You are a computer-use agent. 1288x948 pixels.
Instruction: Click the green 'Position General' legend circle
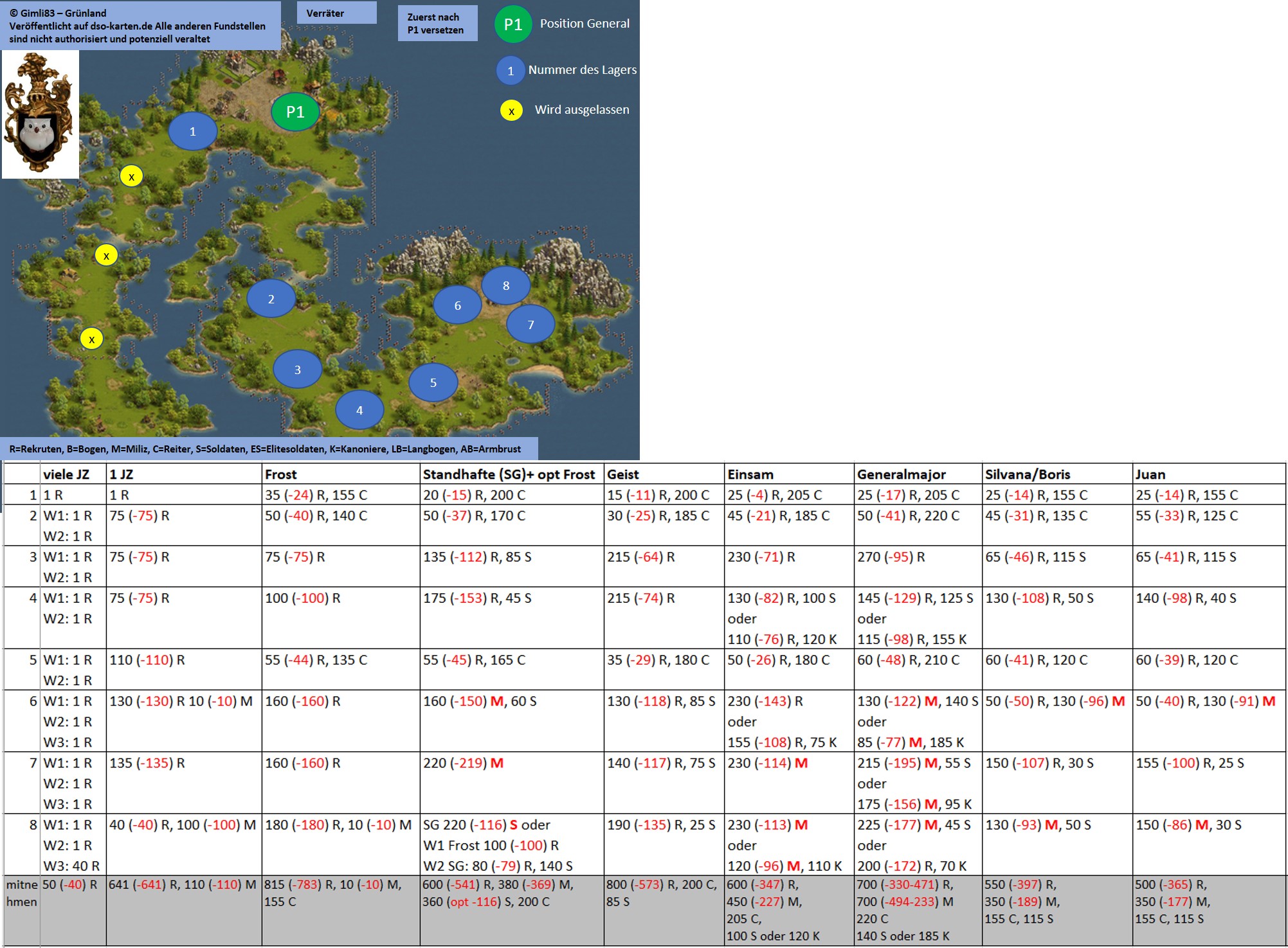pyautogui.click(x=512, y=24)
